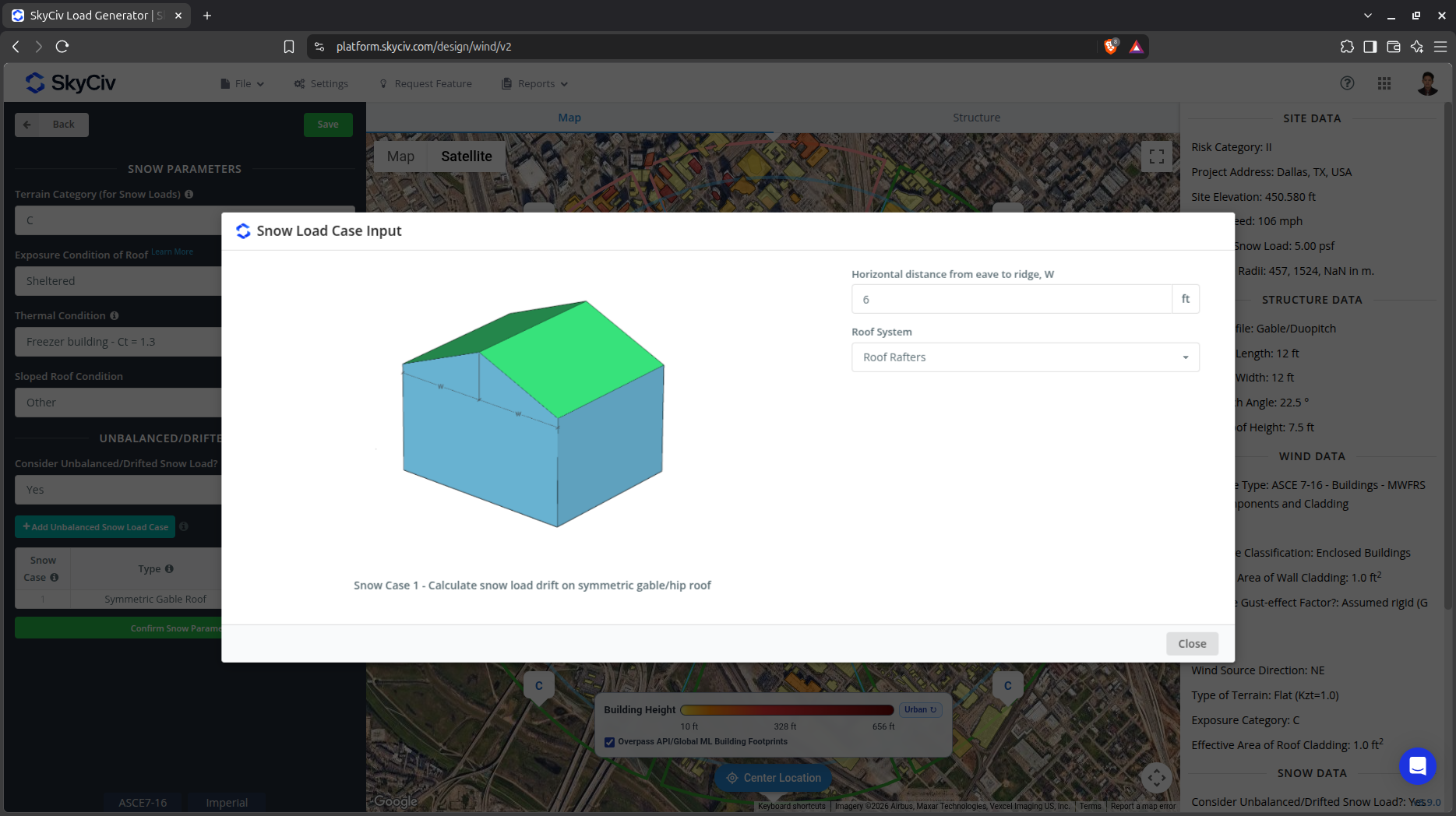Click the green Save button
The height and width of the screenshot is (816, 1456).
tap(328, 125)
